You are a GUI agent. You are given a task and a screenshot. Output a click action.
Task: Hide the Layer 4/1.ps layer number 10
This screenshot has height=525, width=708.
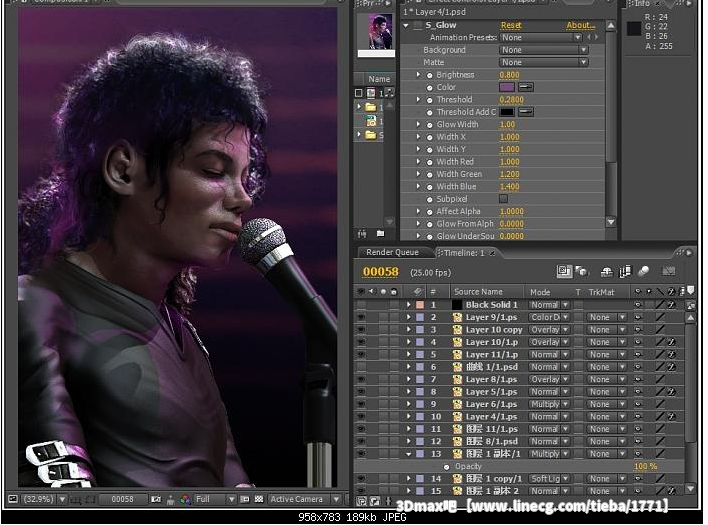[x=361, y=417]
